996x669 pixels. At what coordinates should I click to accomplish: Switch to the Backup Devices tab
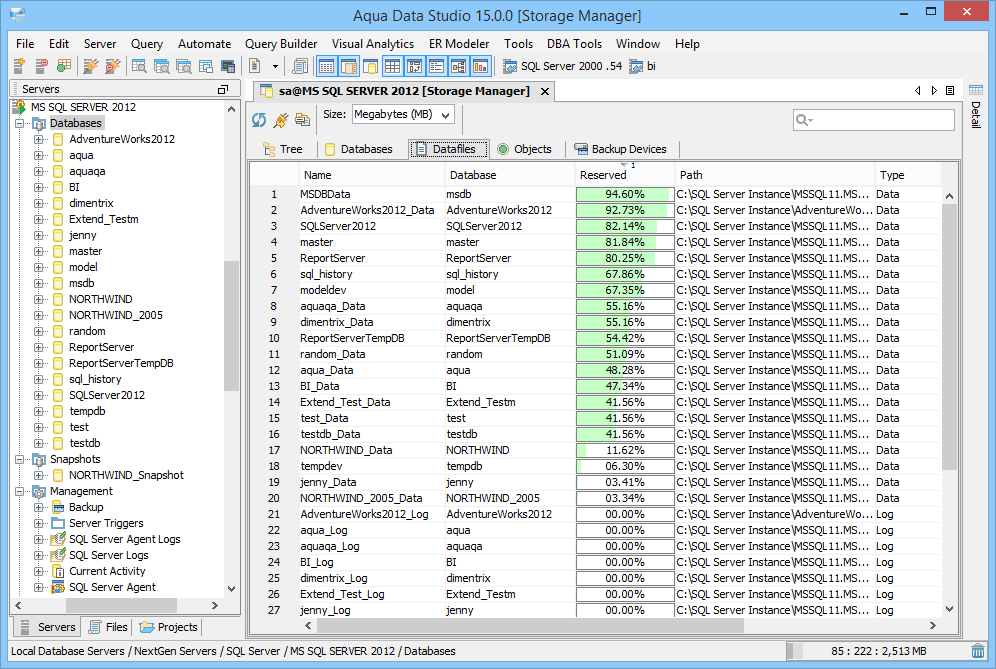[x=621, y=149]
